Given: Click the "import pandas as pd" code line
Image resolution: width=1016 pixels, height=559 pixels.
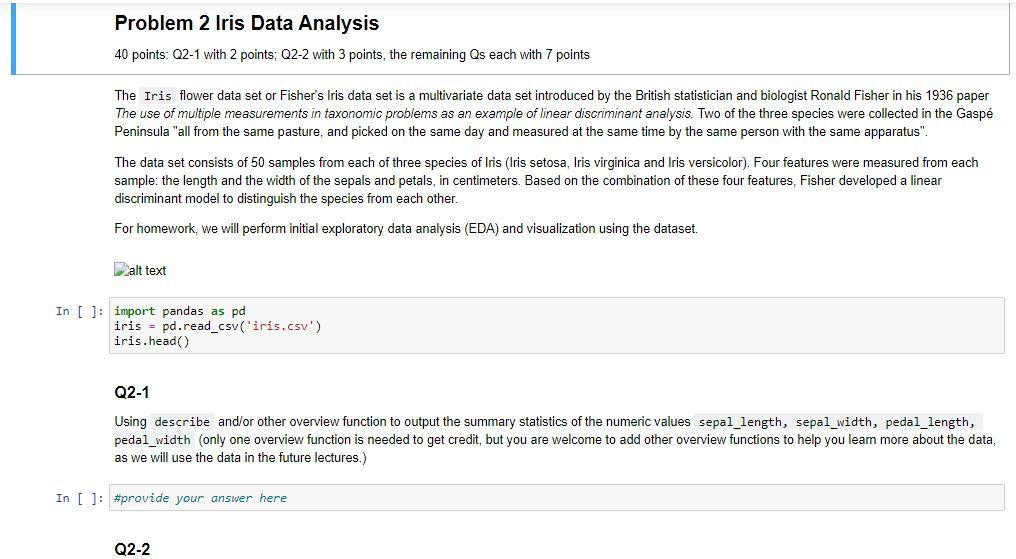Looking at the screenshot, I should [180, 311].
